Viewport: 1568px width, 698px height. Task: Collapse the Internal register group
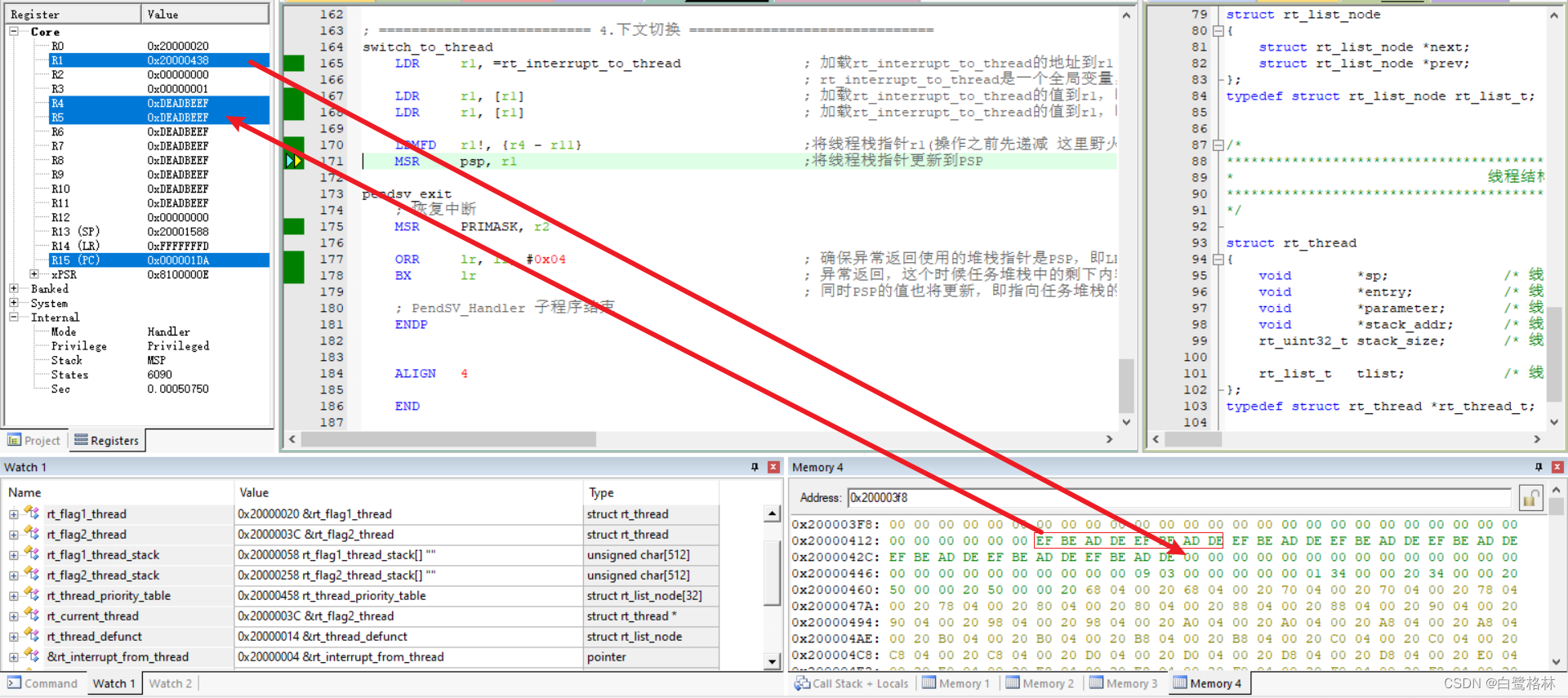pos(14,318)
